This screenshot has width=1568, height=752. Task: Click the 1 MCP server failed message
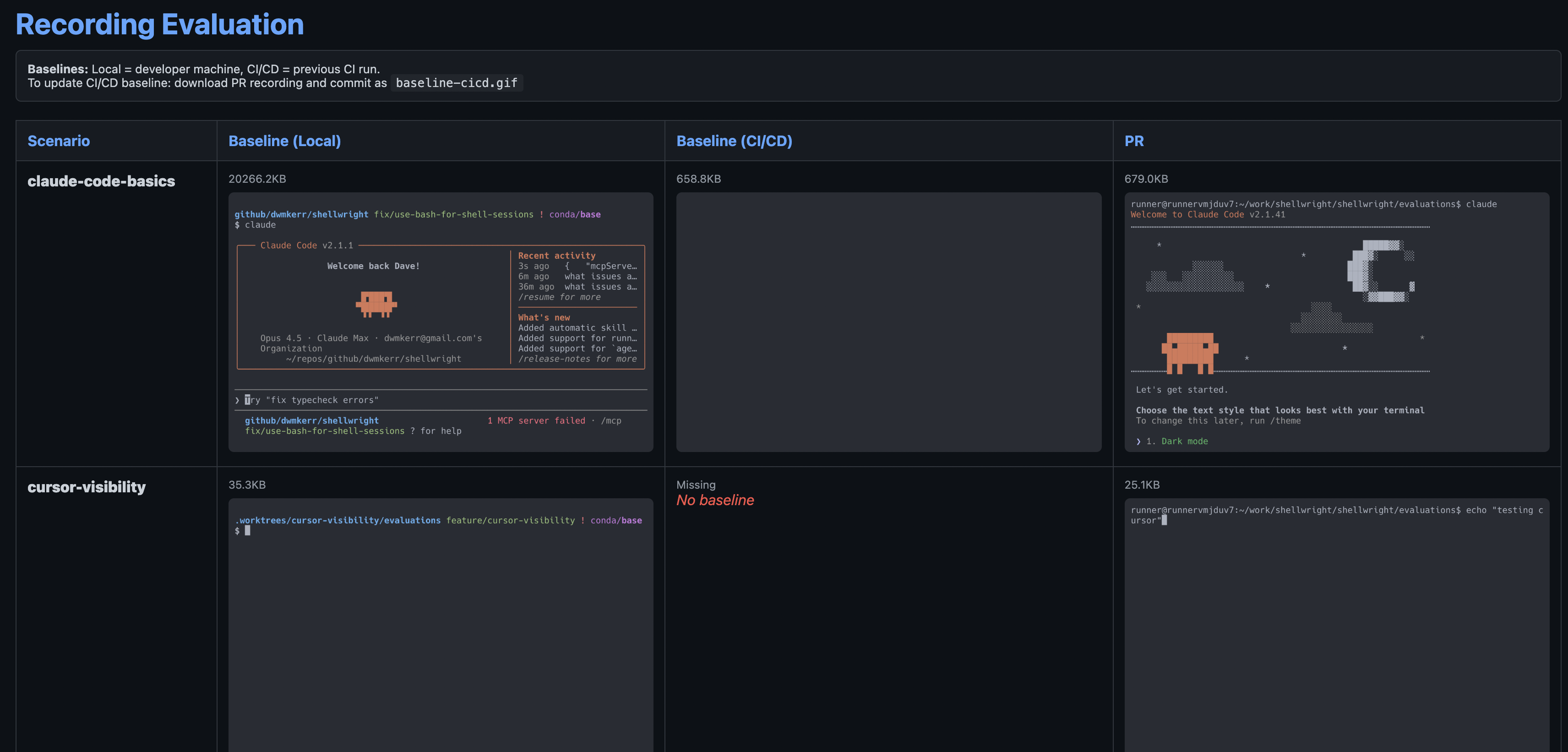coord(536,420)
